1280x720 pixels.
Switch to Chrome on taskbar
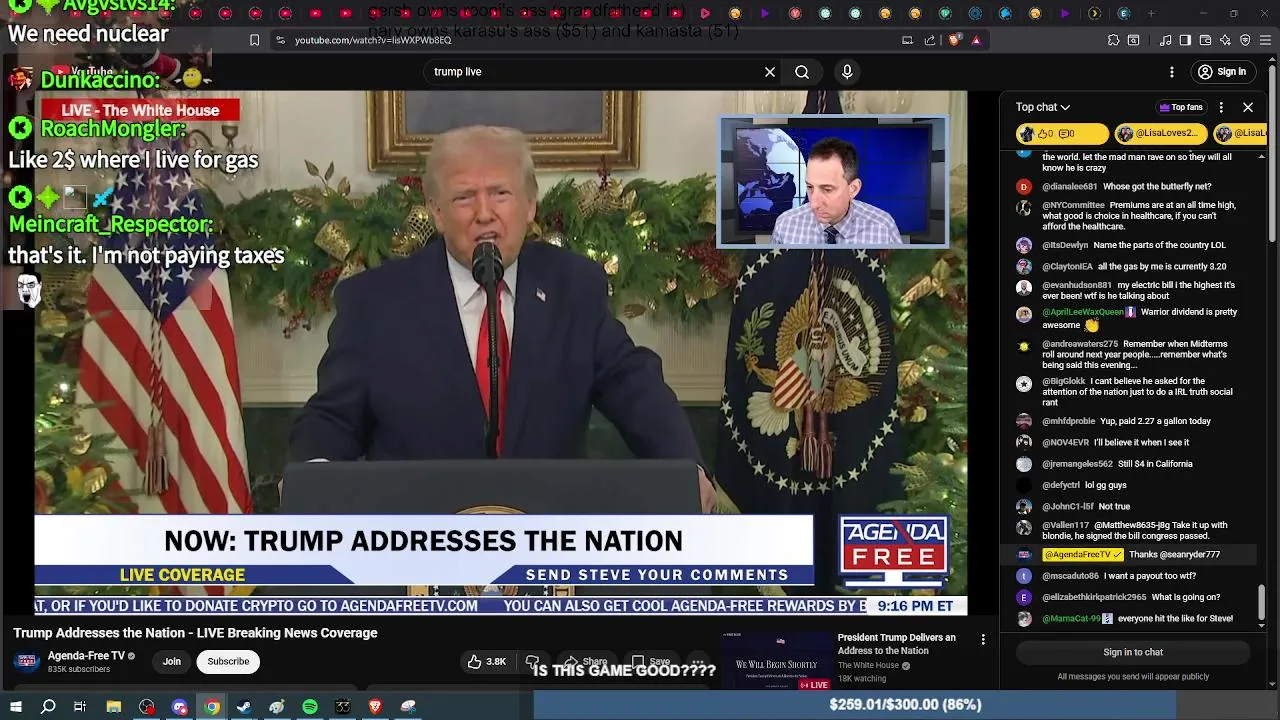[212, 706]
